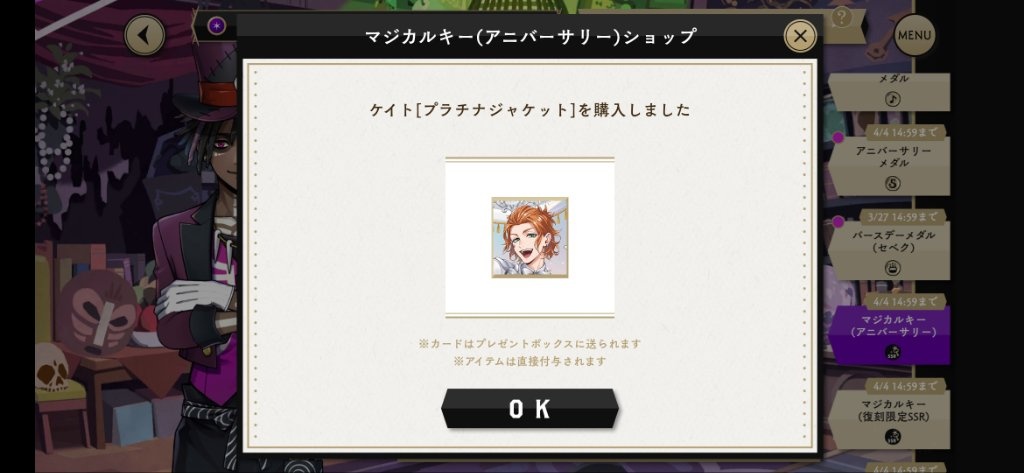Click the Cater card thumbnail
The width and height of the screenshot is (1024, 473).
point(530,237)
